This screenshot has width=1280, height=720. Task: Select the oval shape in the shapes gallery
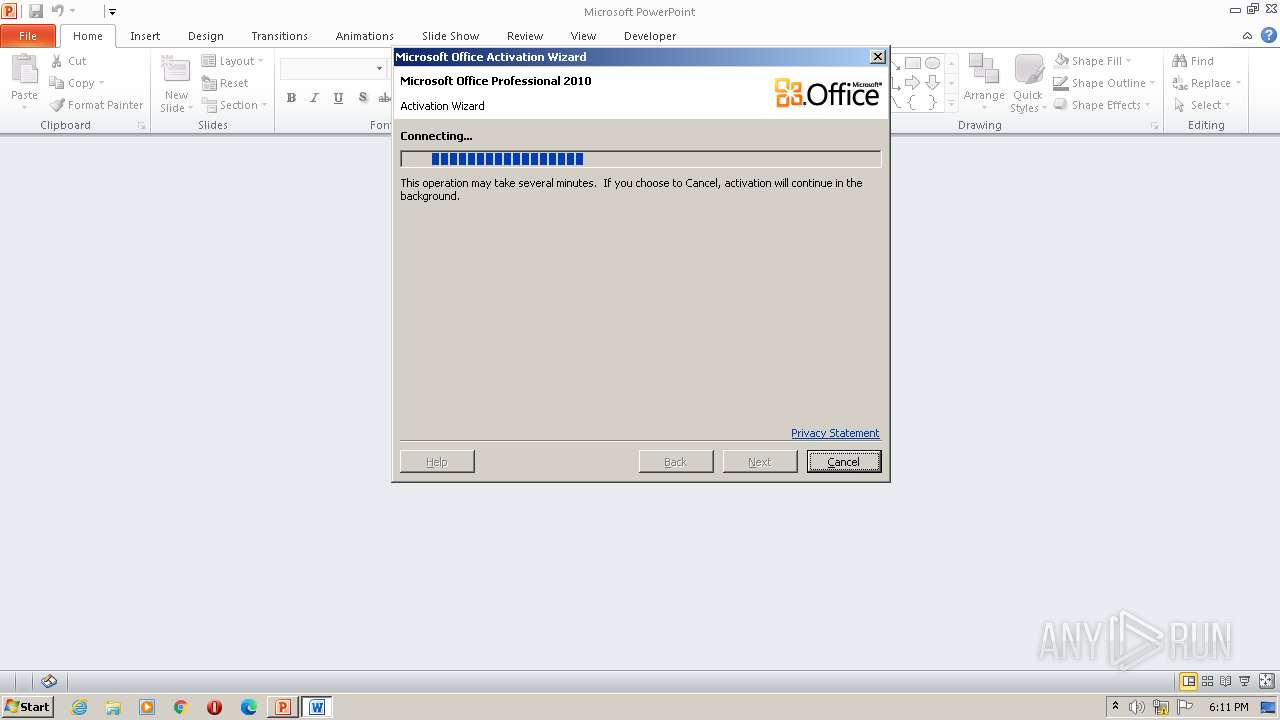[x=932, y=62]
